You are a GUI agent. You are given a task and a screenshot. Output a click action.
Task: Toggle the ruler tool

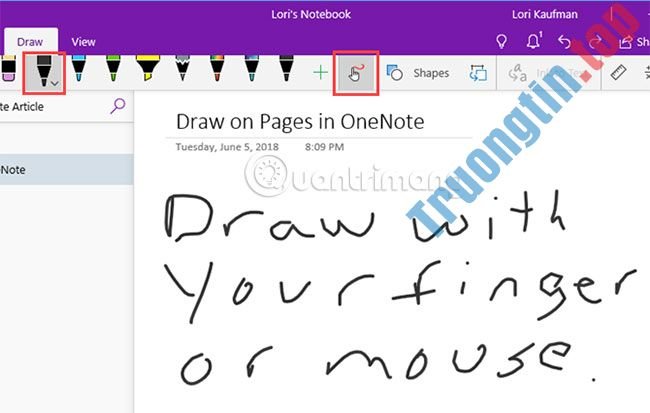(618, 73)
